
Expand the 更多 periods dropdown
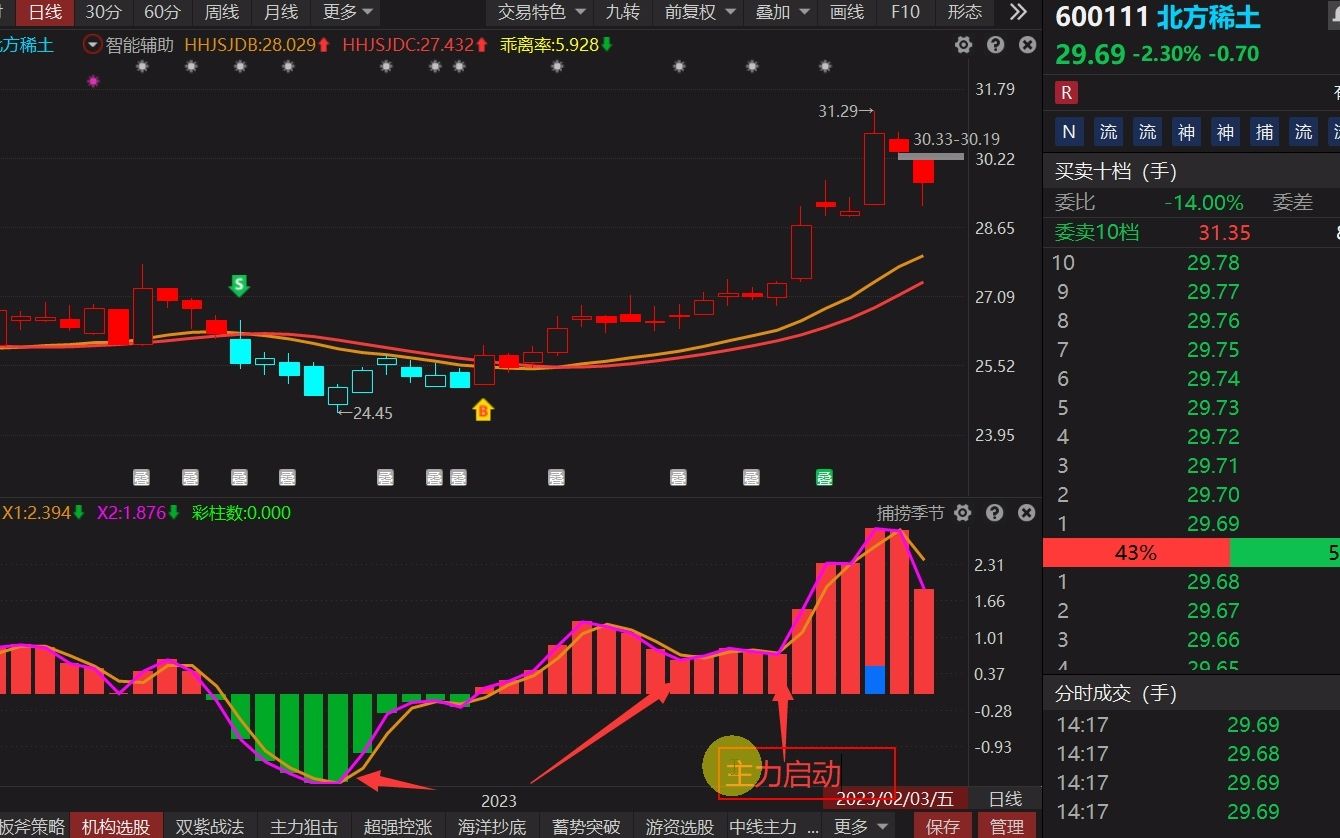348,12
